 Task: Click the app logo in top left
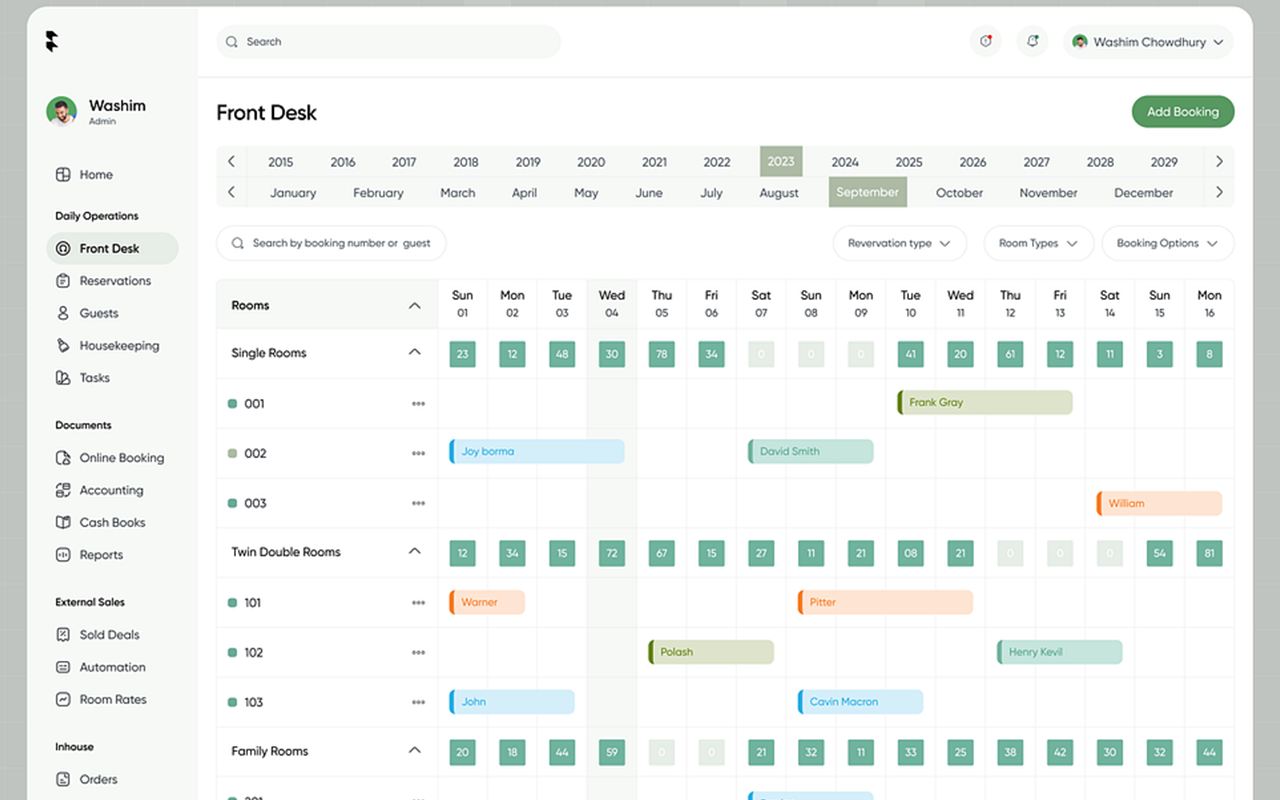52,42
